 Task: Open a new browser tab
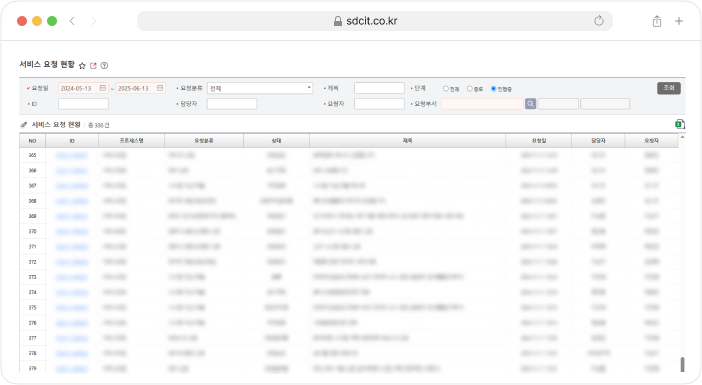pos(679,21)
